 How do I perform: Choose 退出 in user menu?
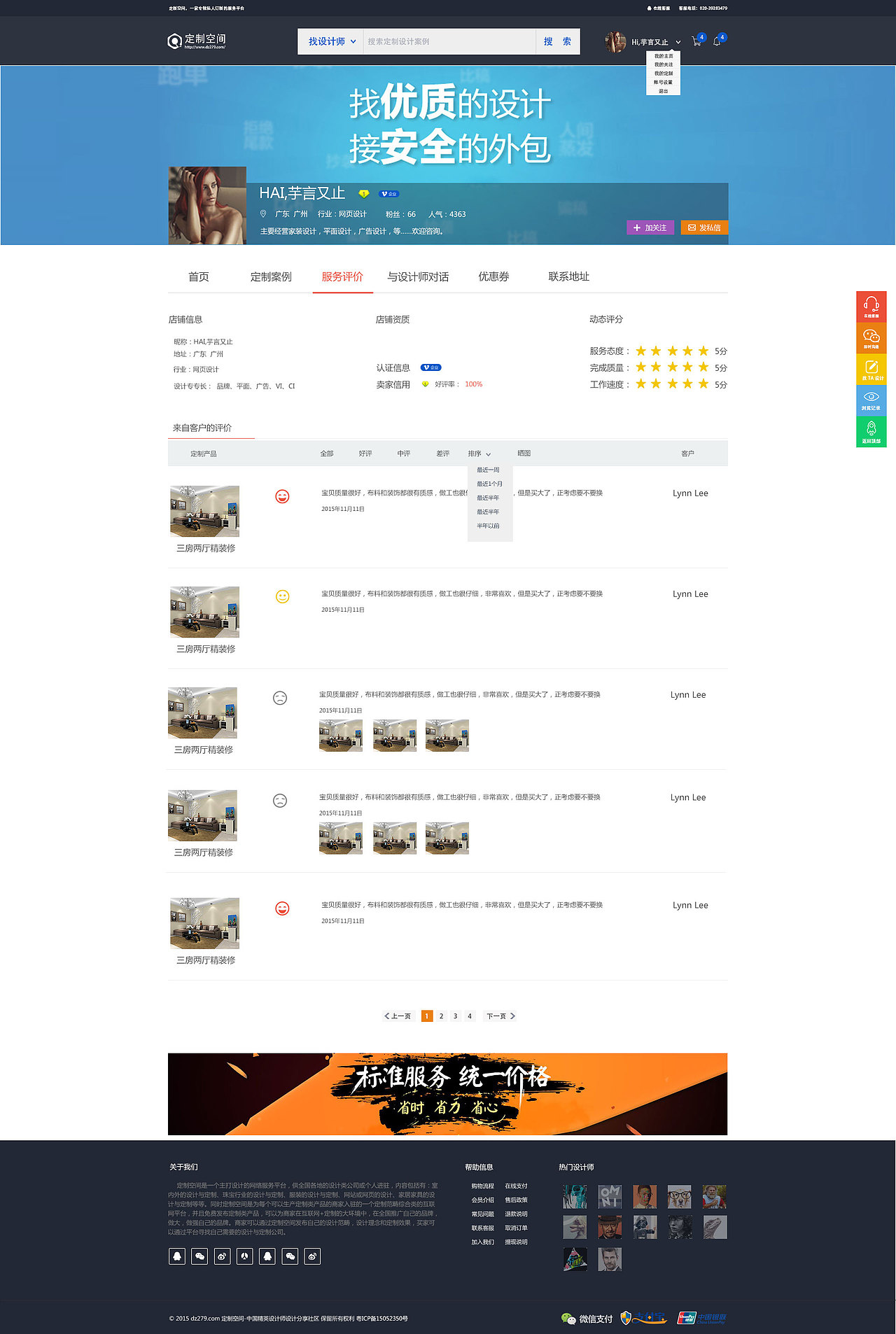coord(664,91)
